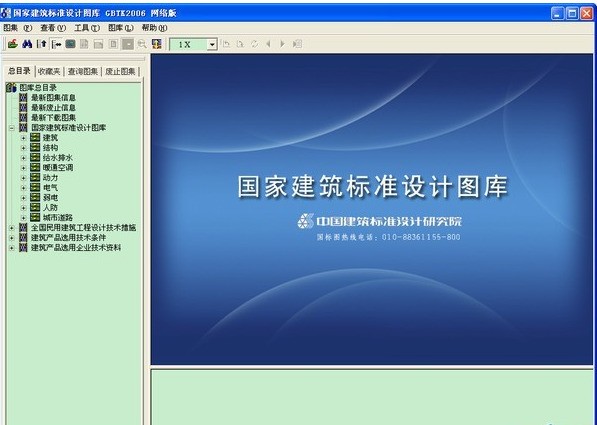Expand the 电气 tree node
Image resolution: width=597 pixels, height=425 pixels.
[x=23, y=188]
